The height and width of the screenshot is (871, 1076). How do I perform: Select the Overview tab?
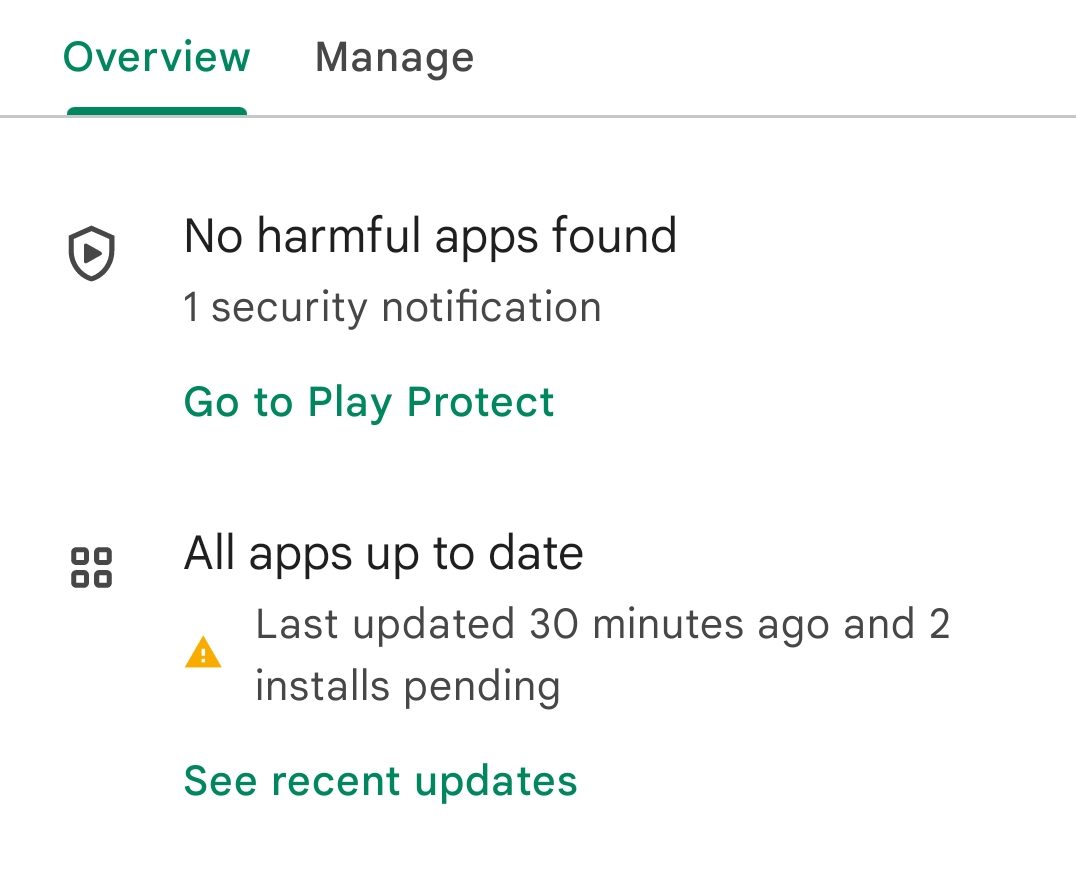click(156, 57)
